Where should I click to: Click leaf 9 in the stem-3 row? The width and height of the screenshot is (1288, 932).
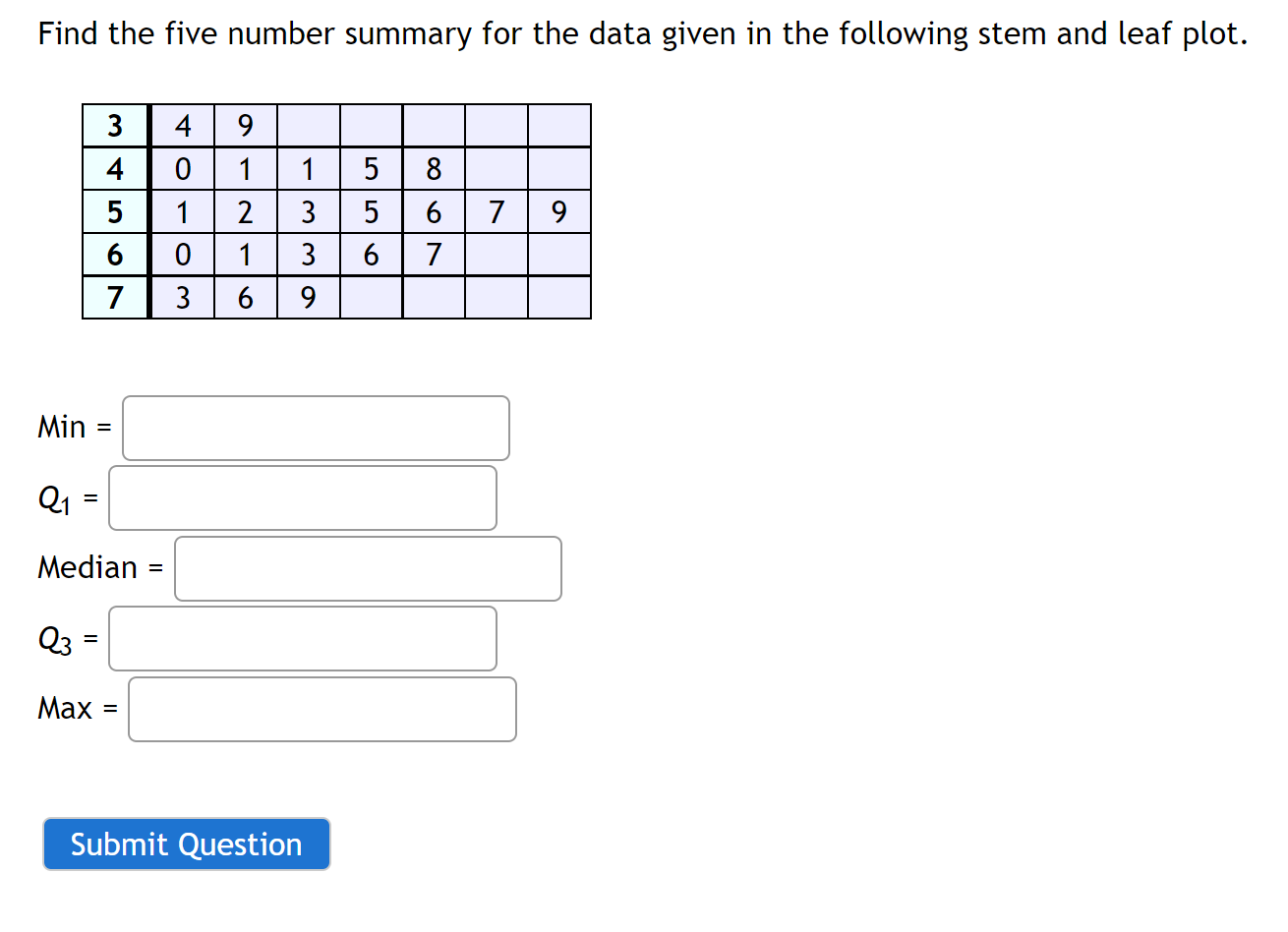245,125
